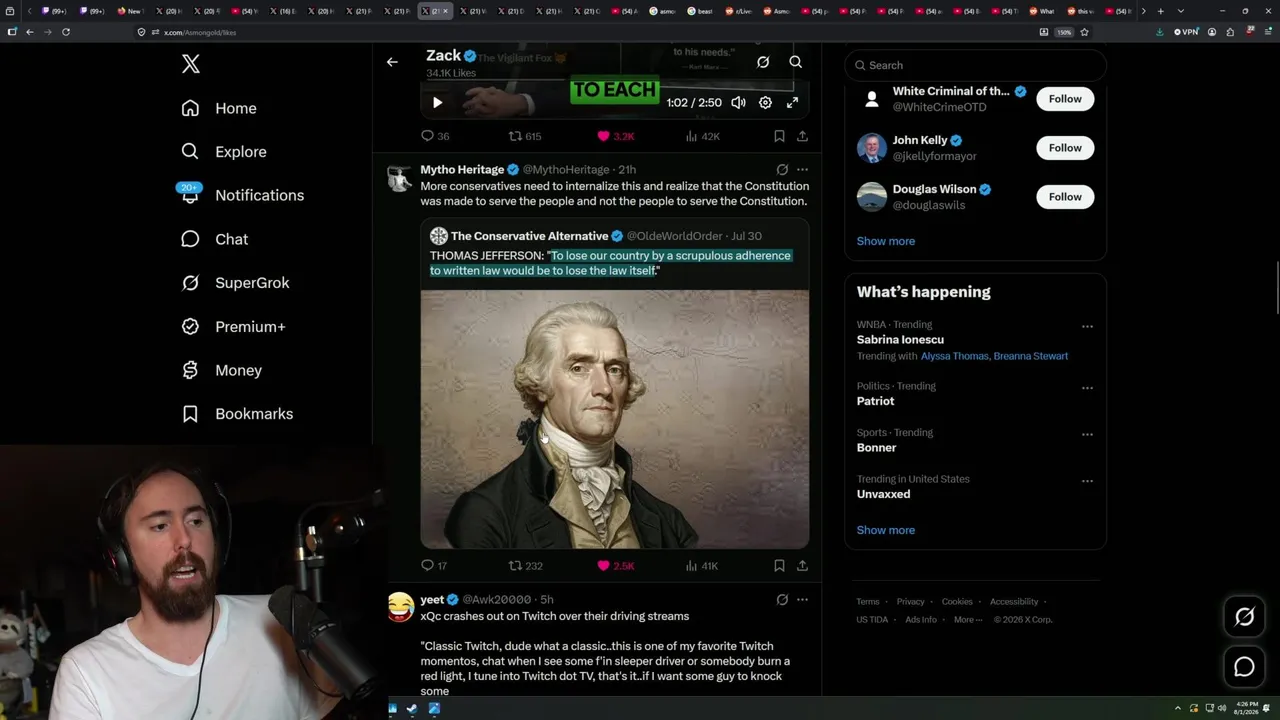Open Bookmarks in the sidebar
The image size is (1280, 720).
click(x=238, y=414)
